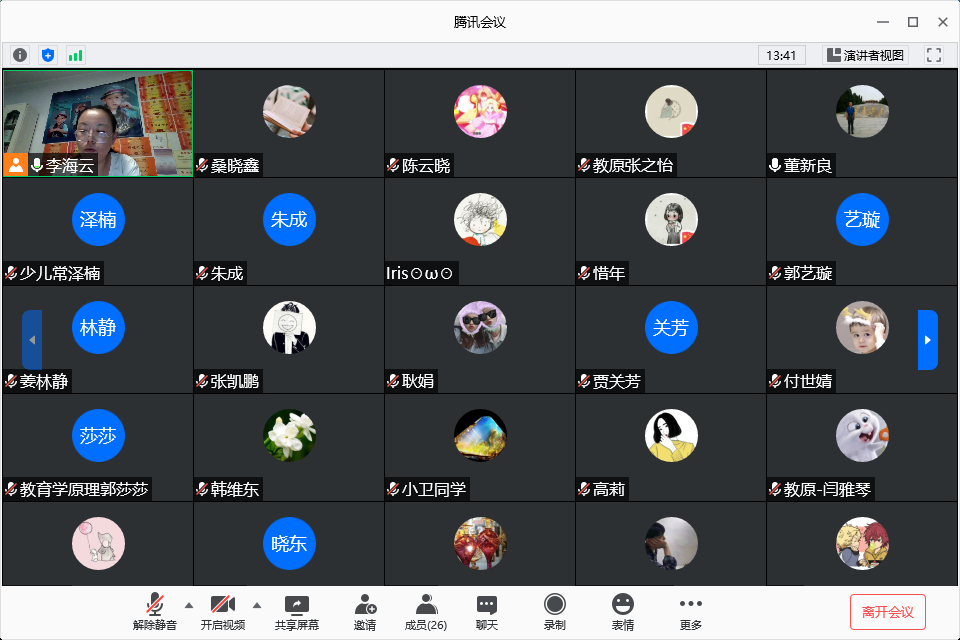Turn on video (开启视频)
Viewport: 960px width, 640px height.
(x=223, y=612)
